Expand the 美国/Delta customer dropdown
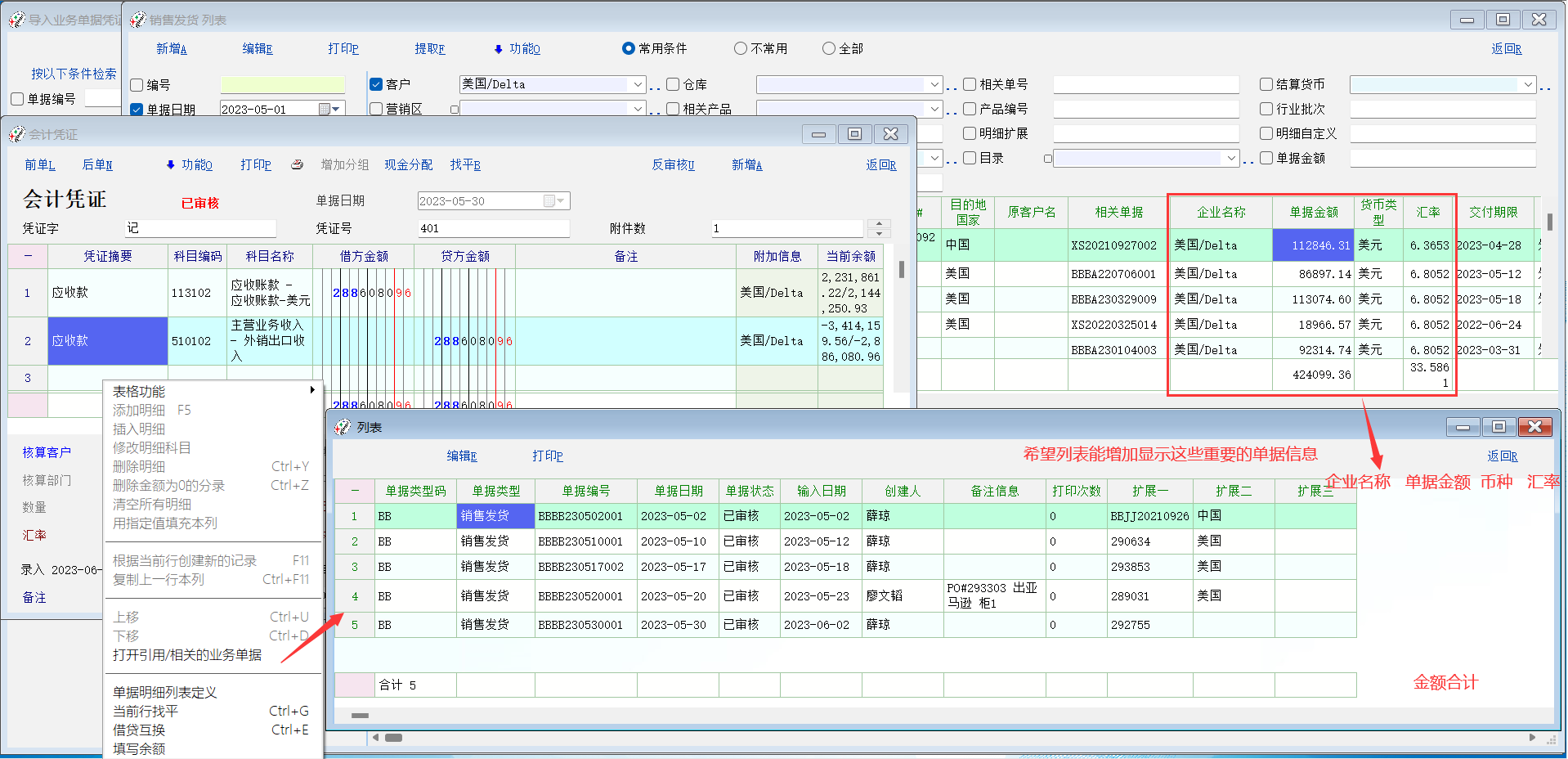Screen dimensions: 1568x759 637,84
